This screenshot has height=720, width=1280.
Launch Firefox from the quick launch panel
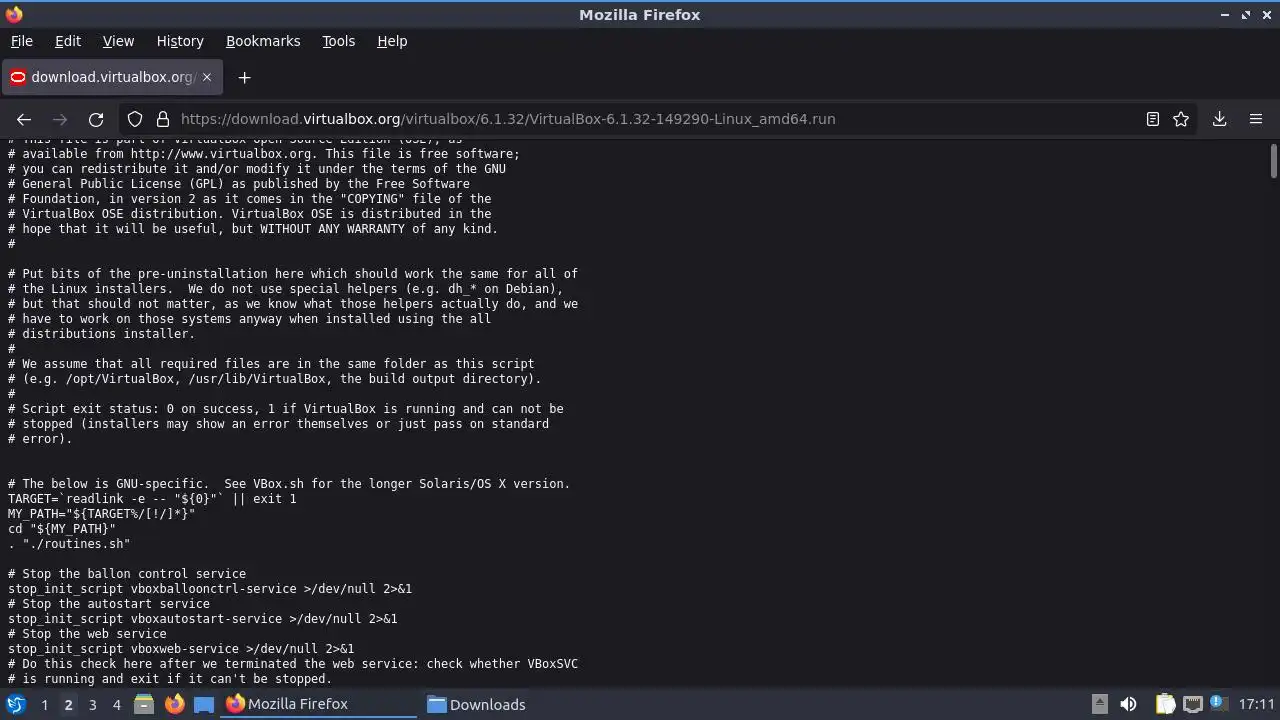(174, 704)
